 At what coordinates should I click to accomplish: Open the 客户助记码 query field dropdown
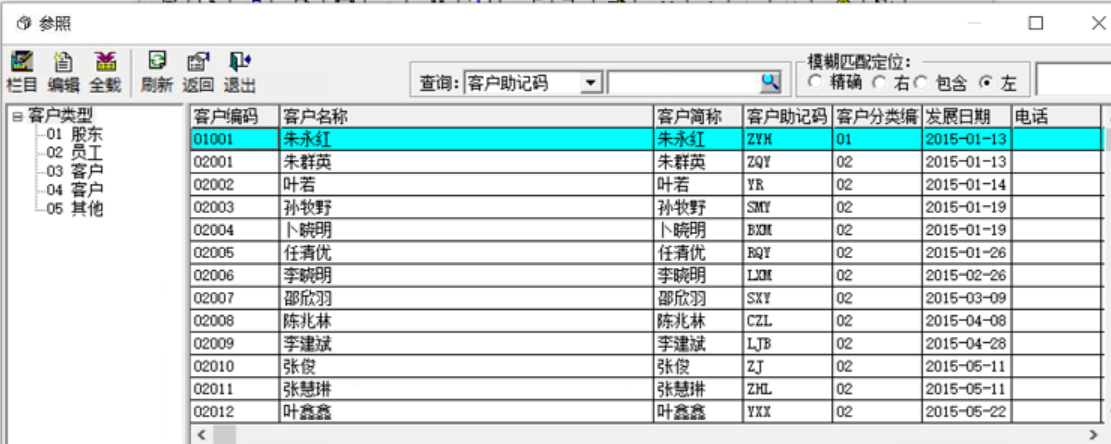(x=590, y=84)
